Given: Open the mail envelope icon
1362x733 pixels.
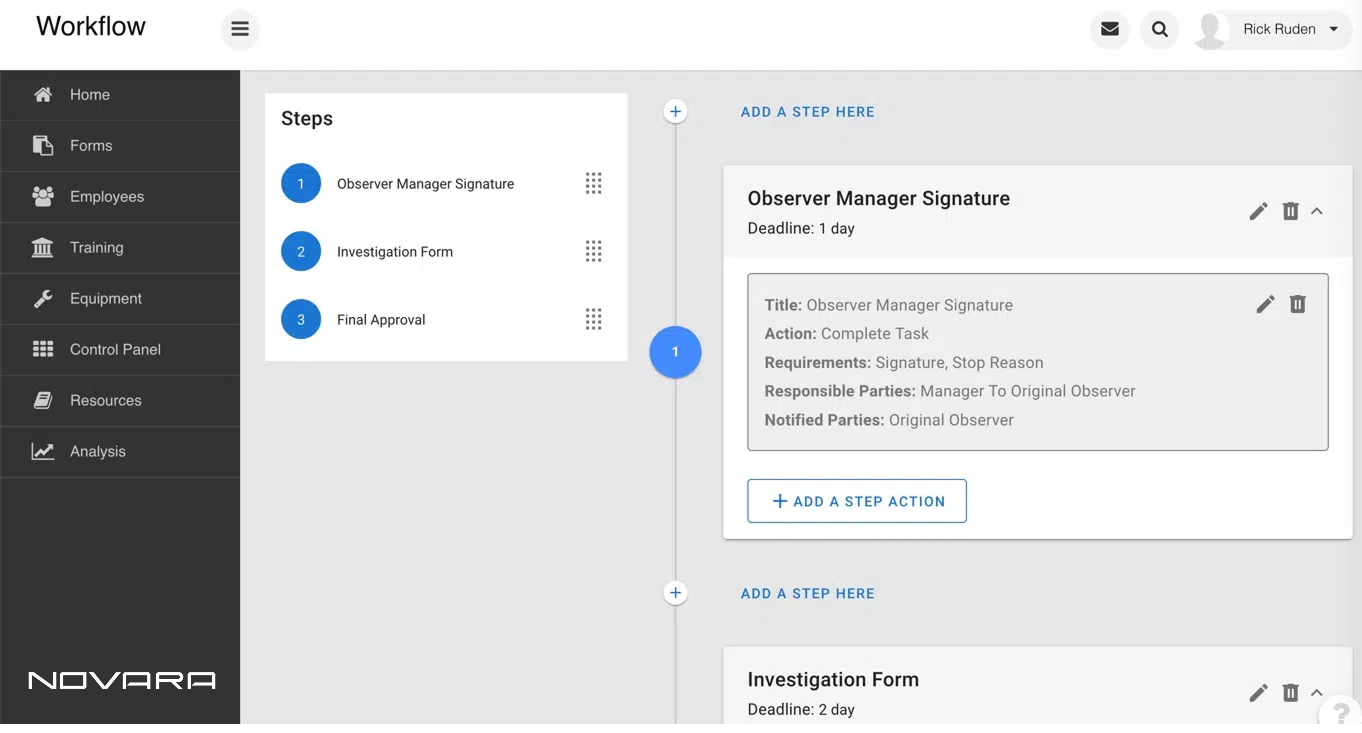Looking at the screenshot, I should pos(1109,29).
